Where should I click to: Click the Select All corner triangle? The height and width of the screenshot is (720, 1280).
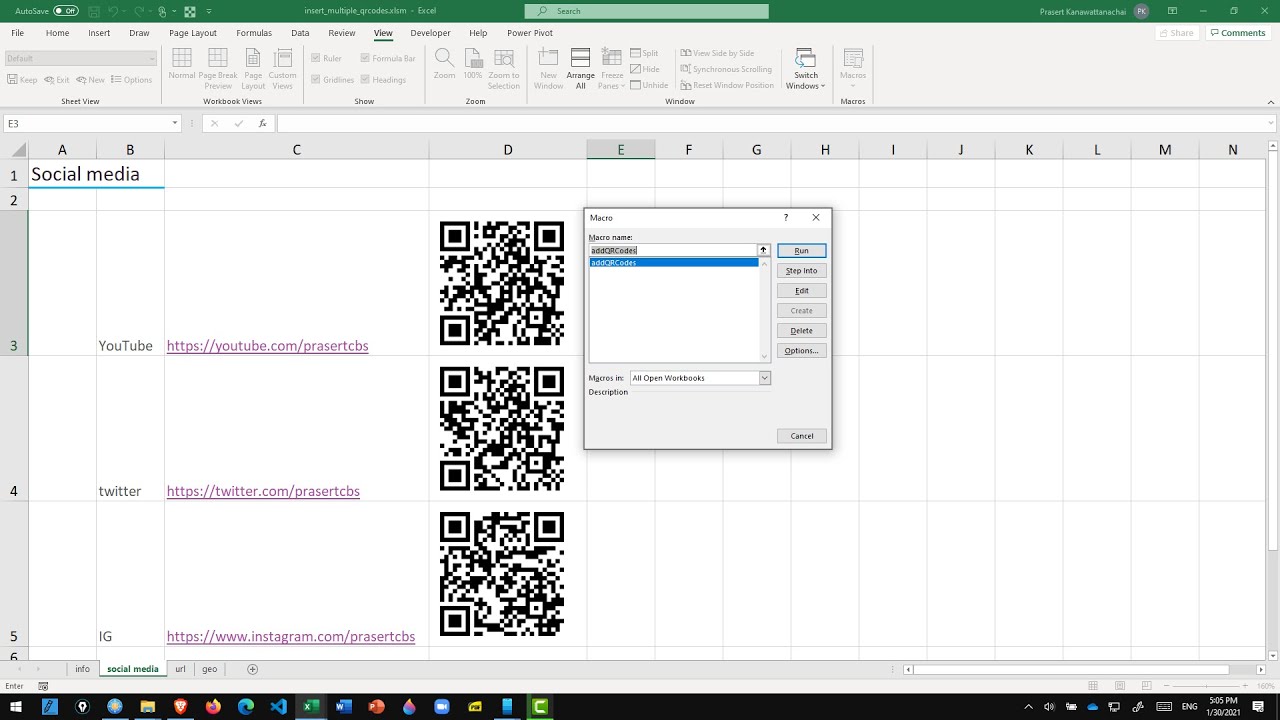coord(20,150)
